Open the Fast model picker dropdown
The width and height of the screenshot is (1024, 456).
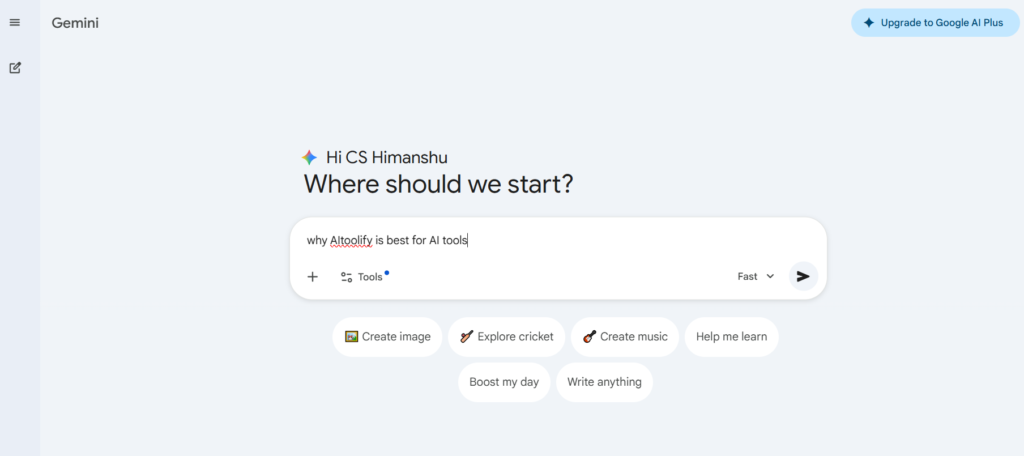(x=748, y=277)
